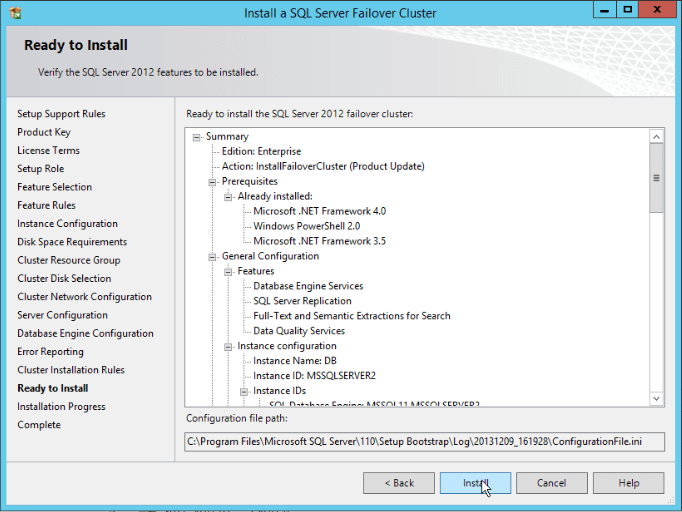Click the SQL Server setup title bar icon

(12, 12)
